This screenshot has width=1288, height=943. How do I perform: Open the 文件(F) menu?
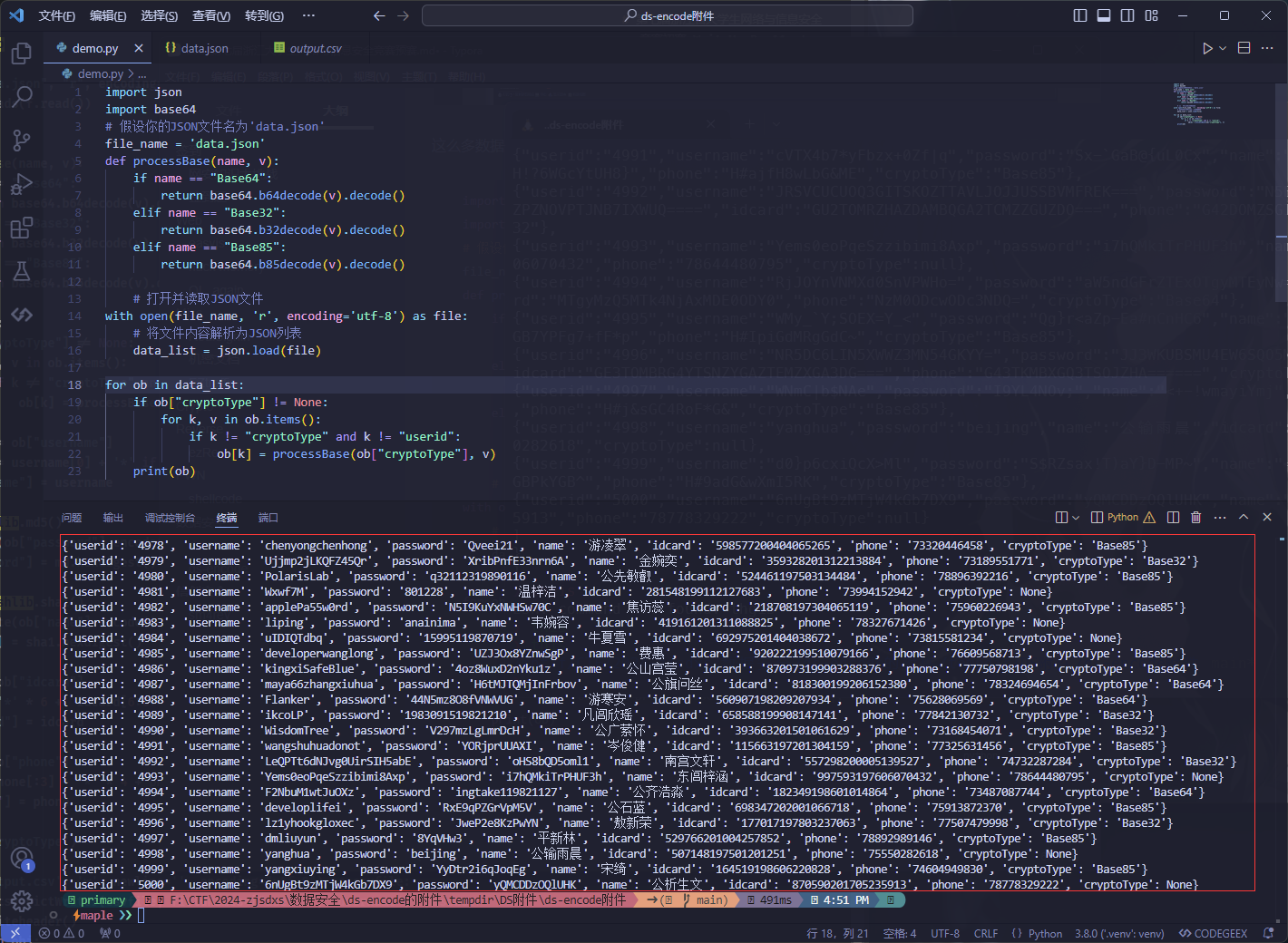coord(56,15)
